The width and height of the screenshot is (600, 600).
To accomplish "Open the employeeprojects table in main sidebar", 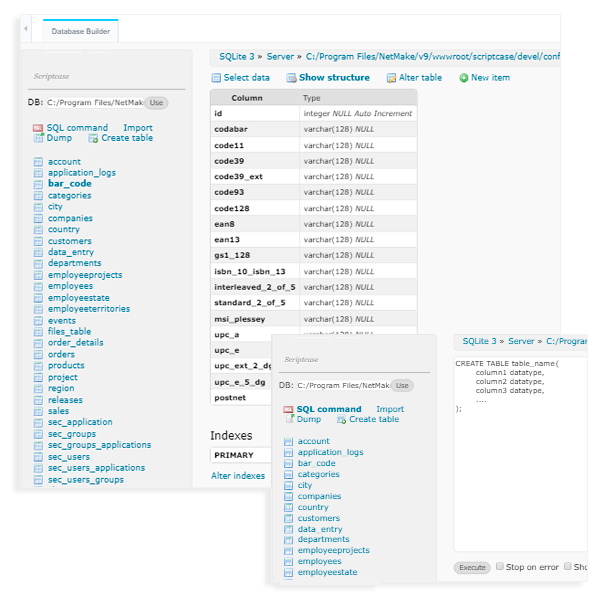I will [x=85, y=275].
